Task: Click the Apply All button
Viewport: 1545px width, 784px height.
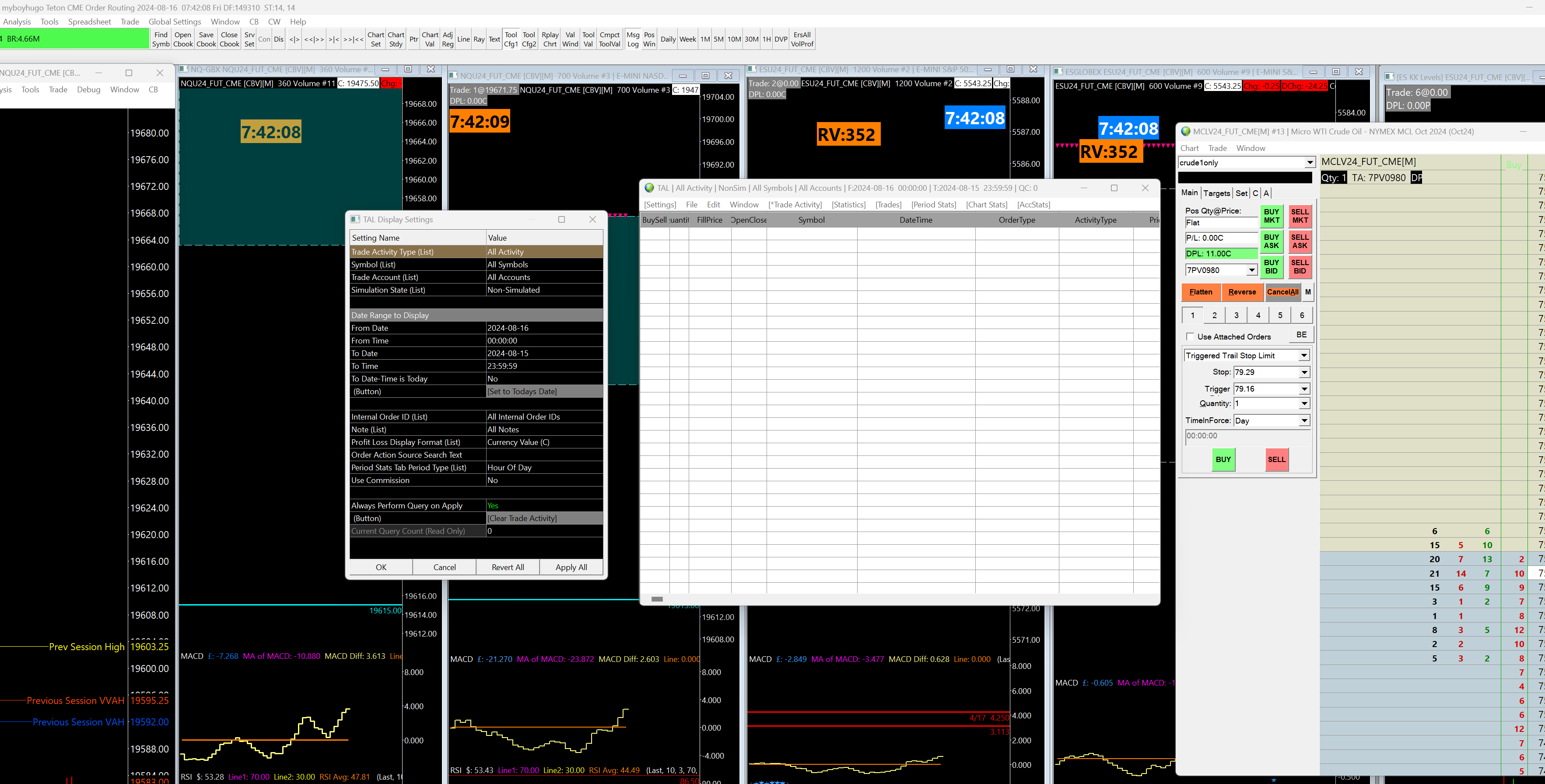Action: [571, 567]
